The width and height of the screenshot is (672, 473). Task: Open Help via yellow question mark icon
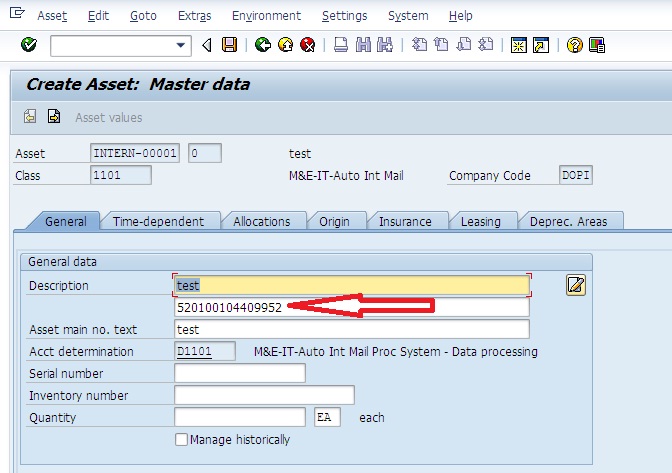pos(575,45)
